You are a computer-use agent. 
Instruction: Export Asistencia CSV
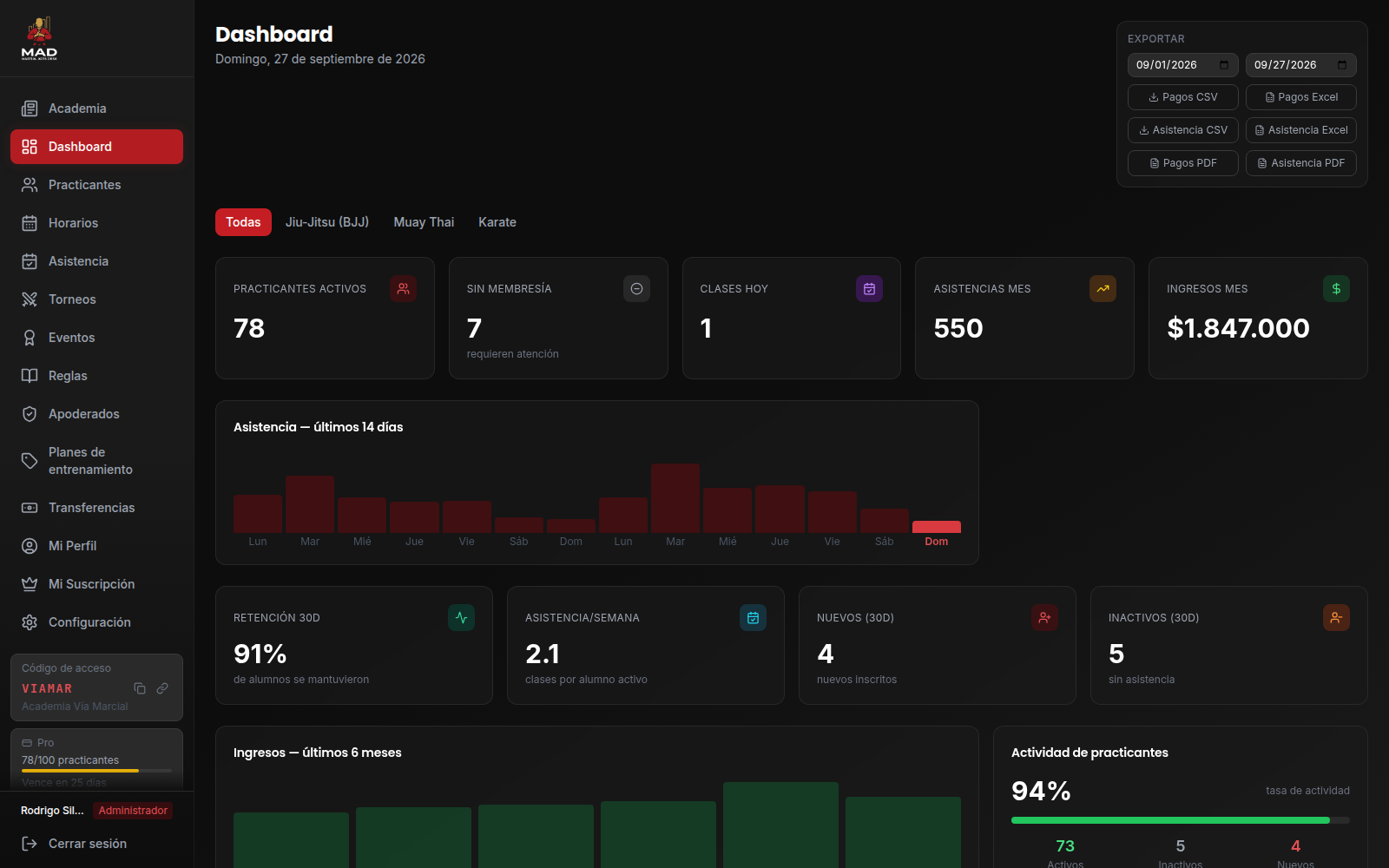tap(1183, 130)
